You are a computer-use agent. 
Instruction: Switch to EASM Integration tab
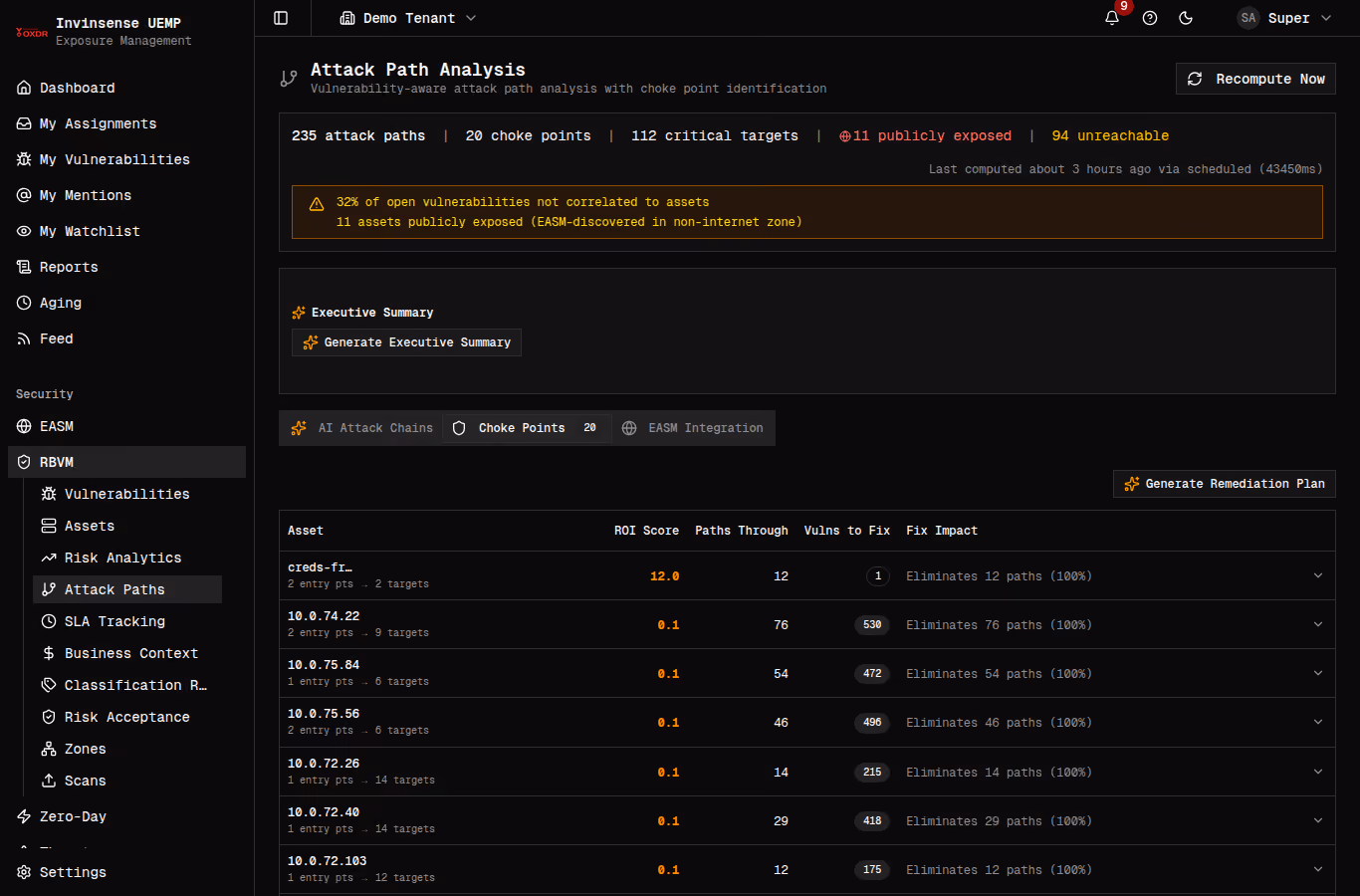click(693, 428)
